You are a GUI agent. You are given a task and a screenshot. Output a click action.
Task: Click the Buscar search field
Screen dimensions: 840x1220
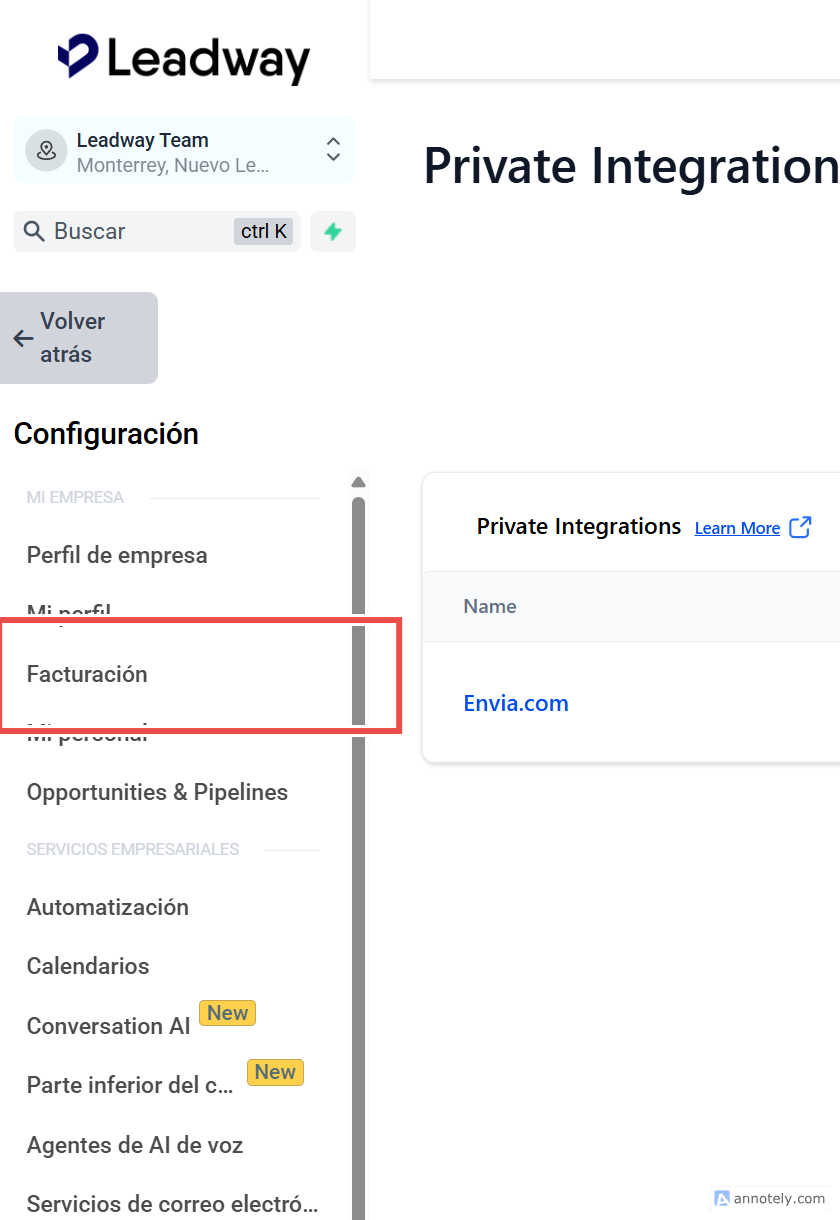coord(140,232)
